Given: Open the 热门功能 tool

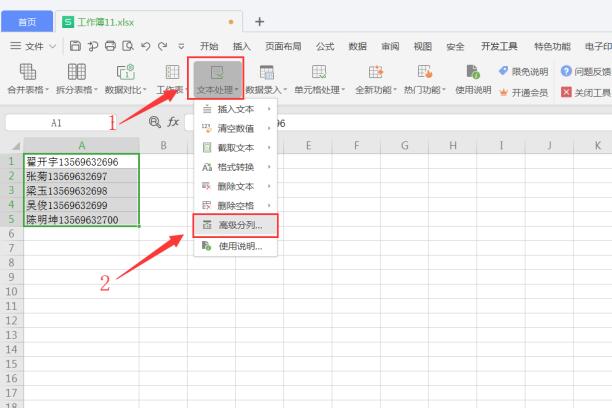Looking at the screenshot, I should click(x=424, y=79).
